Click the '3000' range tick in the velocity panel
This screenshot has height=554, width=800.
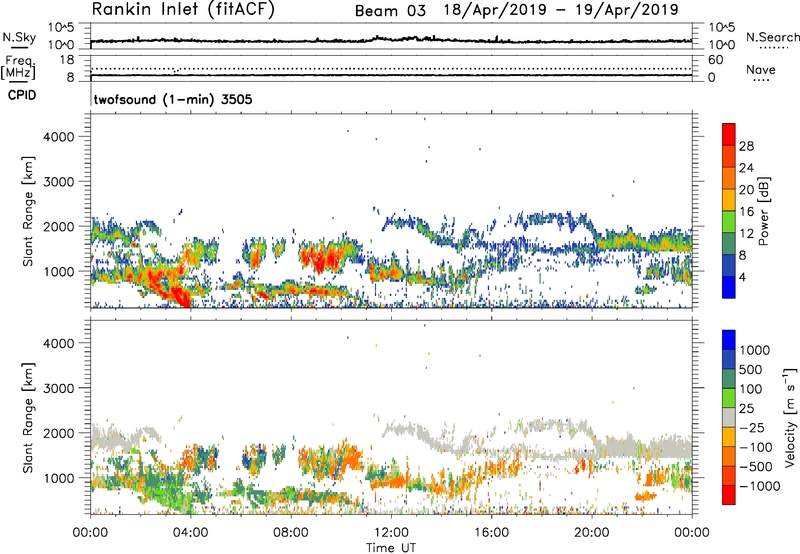[59, 388]
